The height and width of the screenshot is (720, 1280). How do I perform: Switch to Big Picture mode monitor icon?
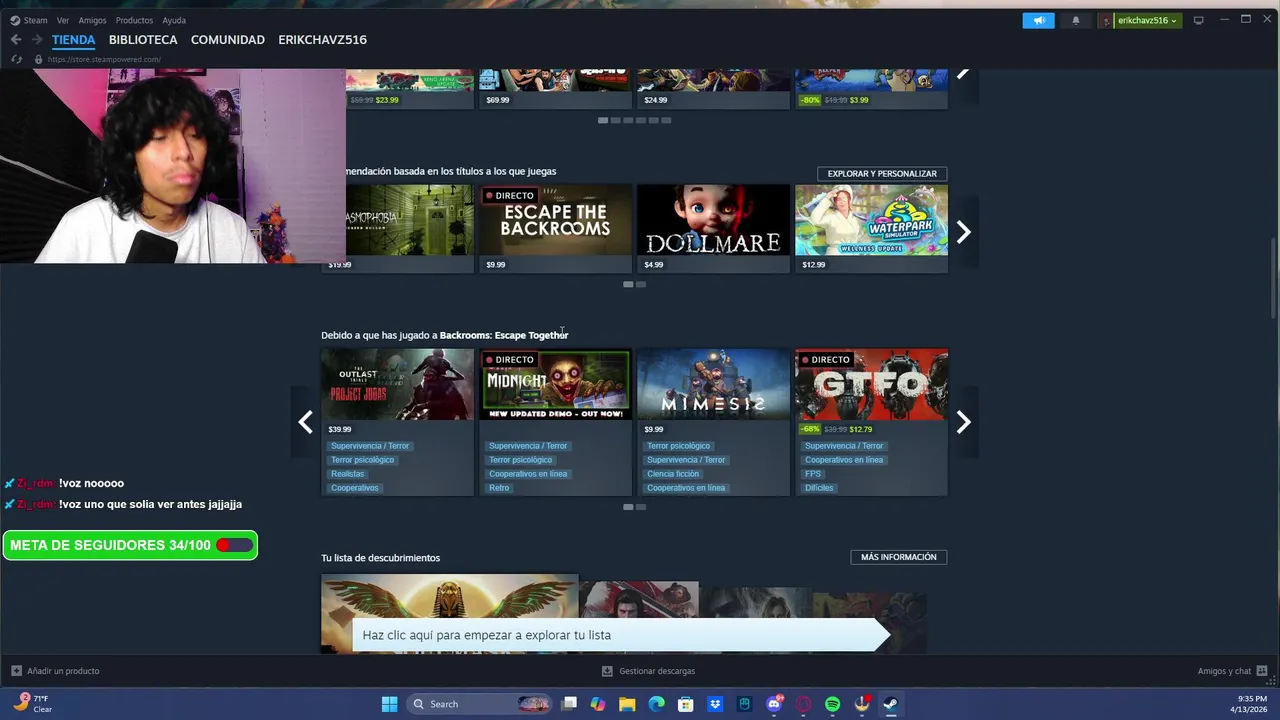(x=1198, y=20)
